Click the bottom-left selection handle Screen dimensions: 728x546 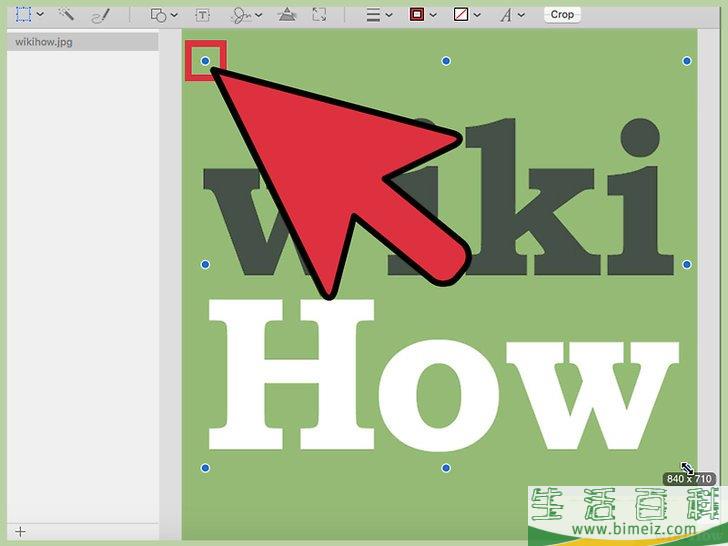(x=205, y=468)
